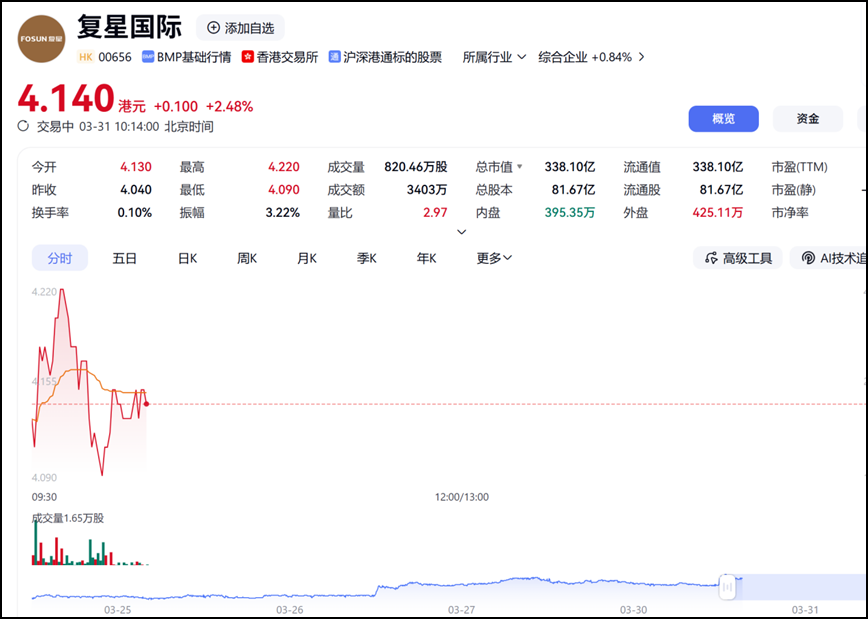Adjust the timeline range slider handle

pos(727,587)
